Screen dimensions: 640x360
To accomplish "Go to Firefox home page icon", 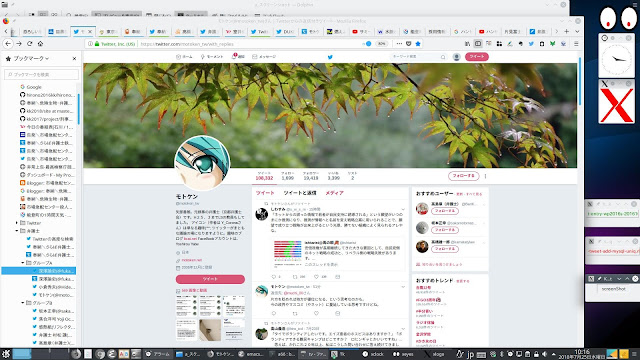I will click(40, 44).
